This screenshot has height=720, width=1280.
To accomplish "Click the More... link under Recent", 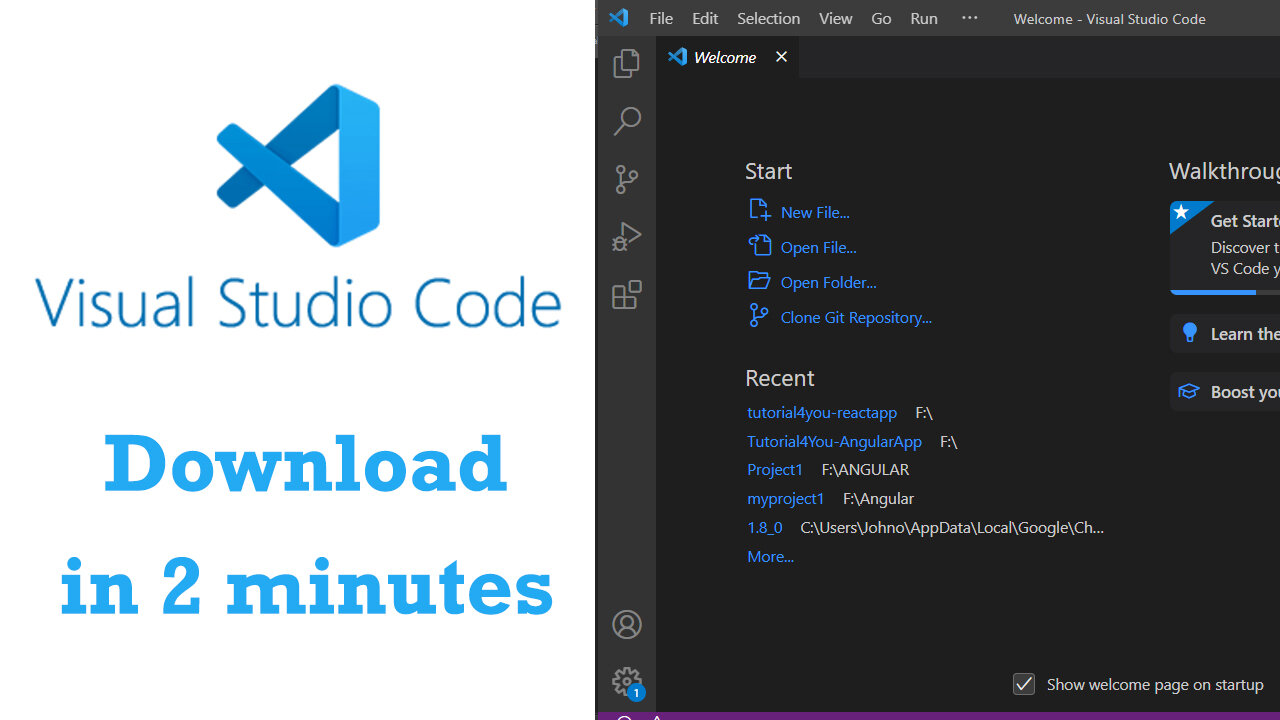I will click(770, 556).
